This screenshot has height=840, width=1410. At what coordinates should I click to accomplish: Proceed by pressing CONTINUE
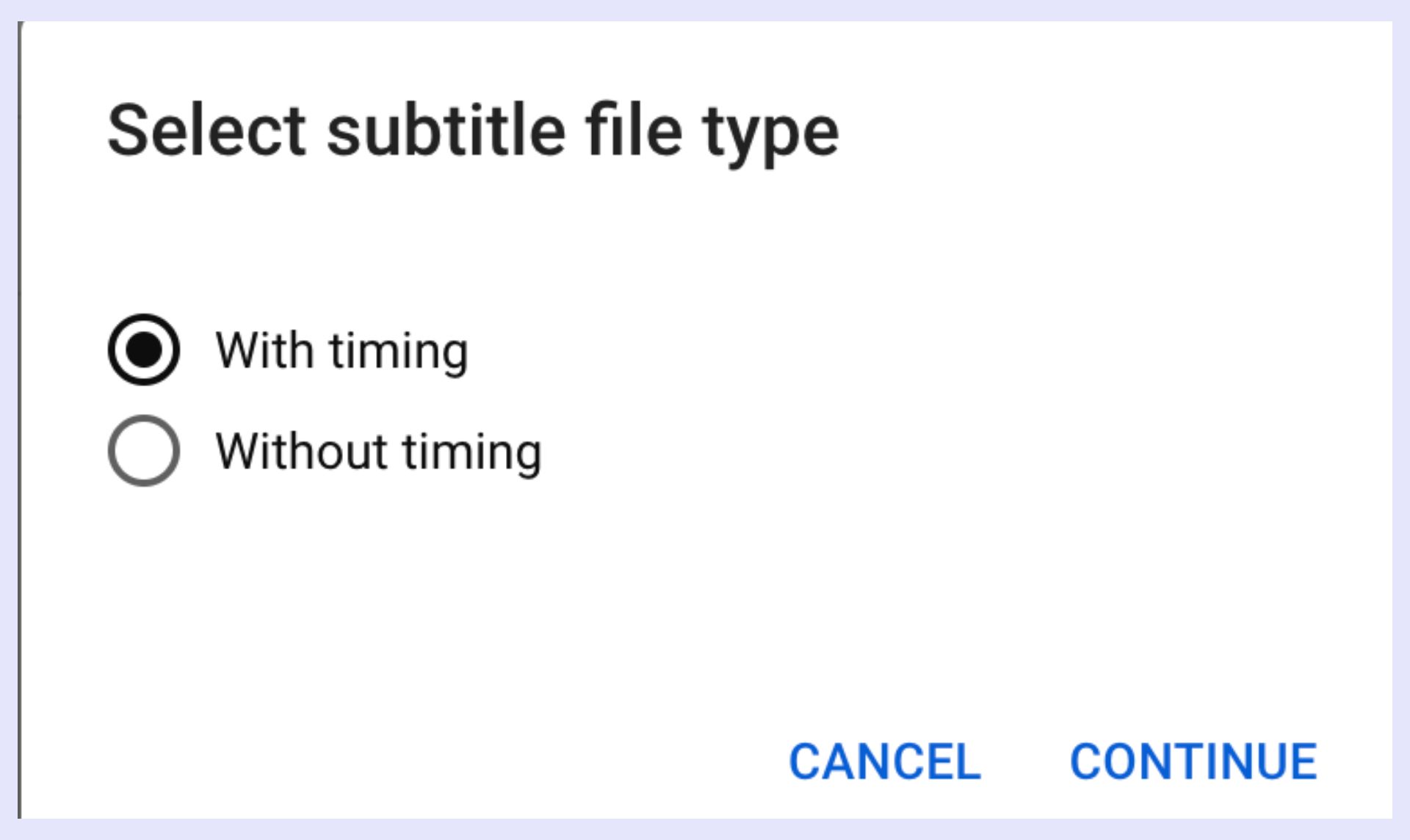(x=1193, y=761)
